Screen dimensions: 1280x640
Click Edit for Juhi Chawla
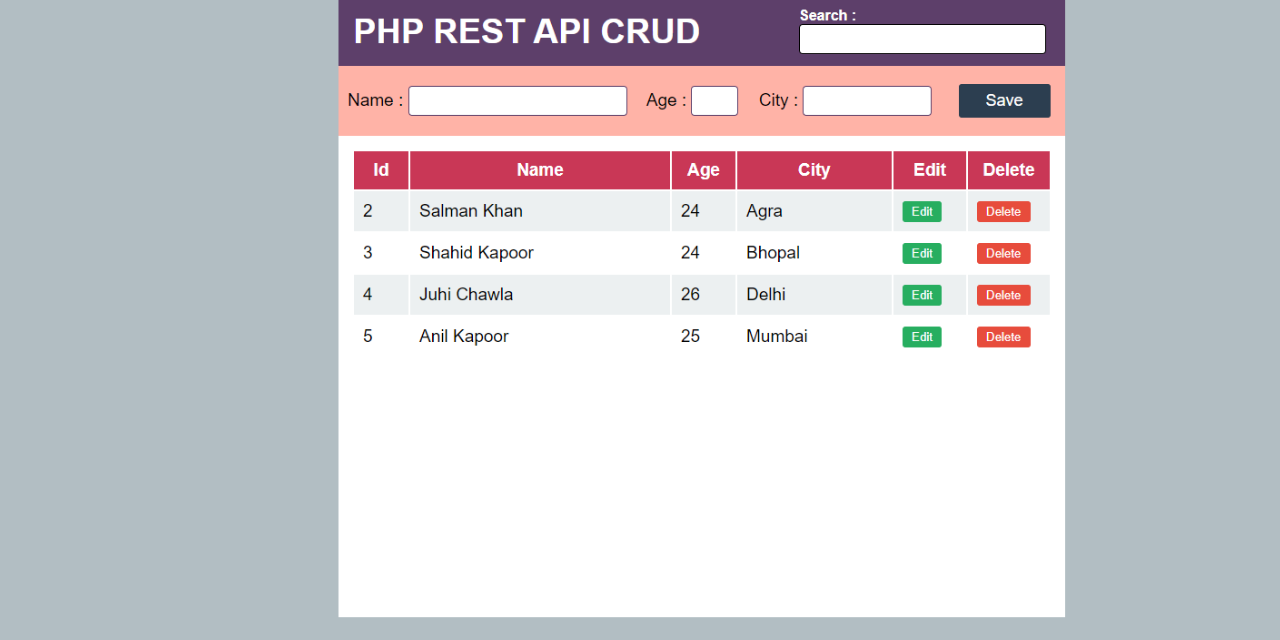coord(921,294)
